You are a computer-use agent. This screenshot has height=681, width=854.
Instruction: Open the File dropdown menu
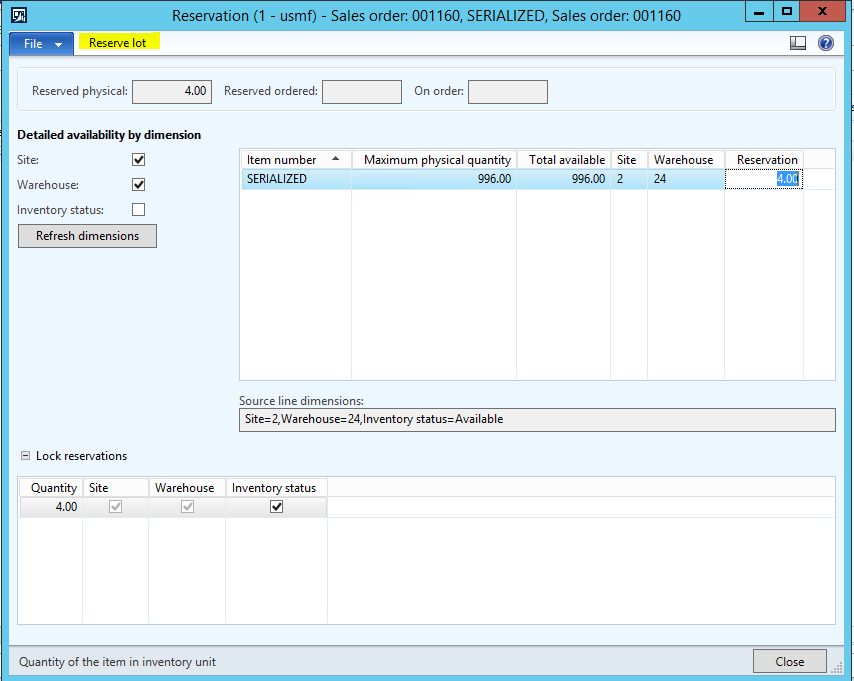tap(41, 44)
